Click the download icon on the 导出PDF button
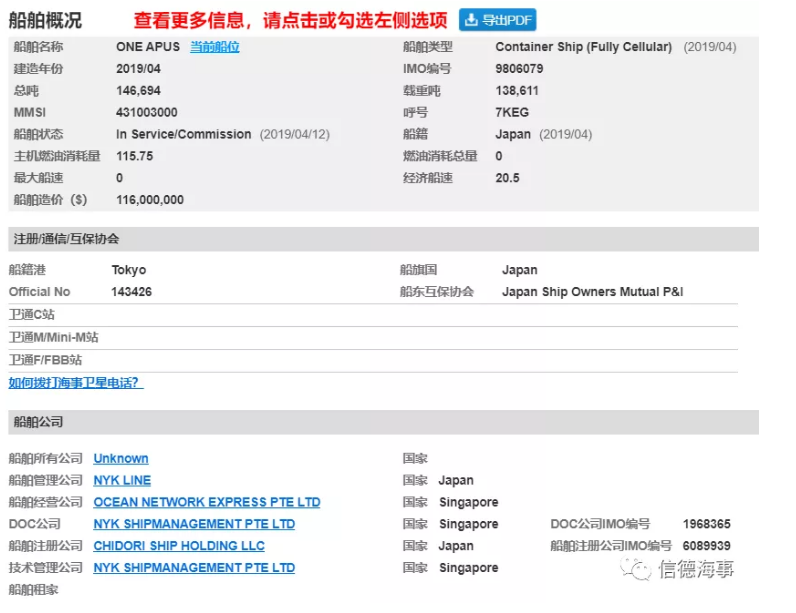This screenshot has width=796, height=613. point(472,20)
